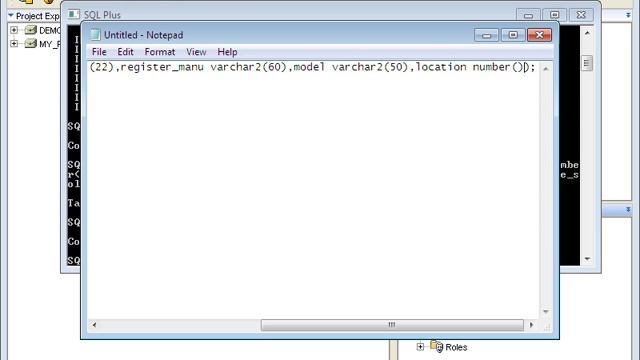Maximize the SQL Plus window
The width and height of the screenshot is (640, 360).
555,15
